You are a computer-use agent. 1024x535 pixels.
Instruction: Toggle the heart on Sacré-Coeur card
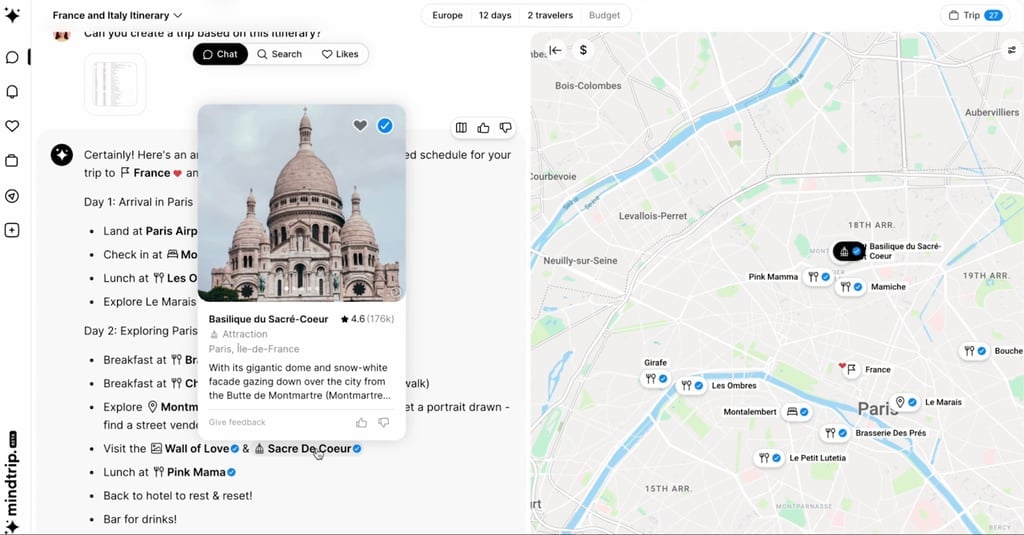[360, 125]
